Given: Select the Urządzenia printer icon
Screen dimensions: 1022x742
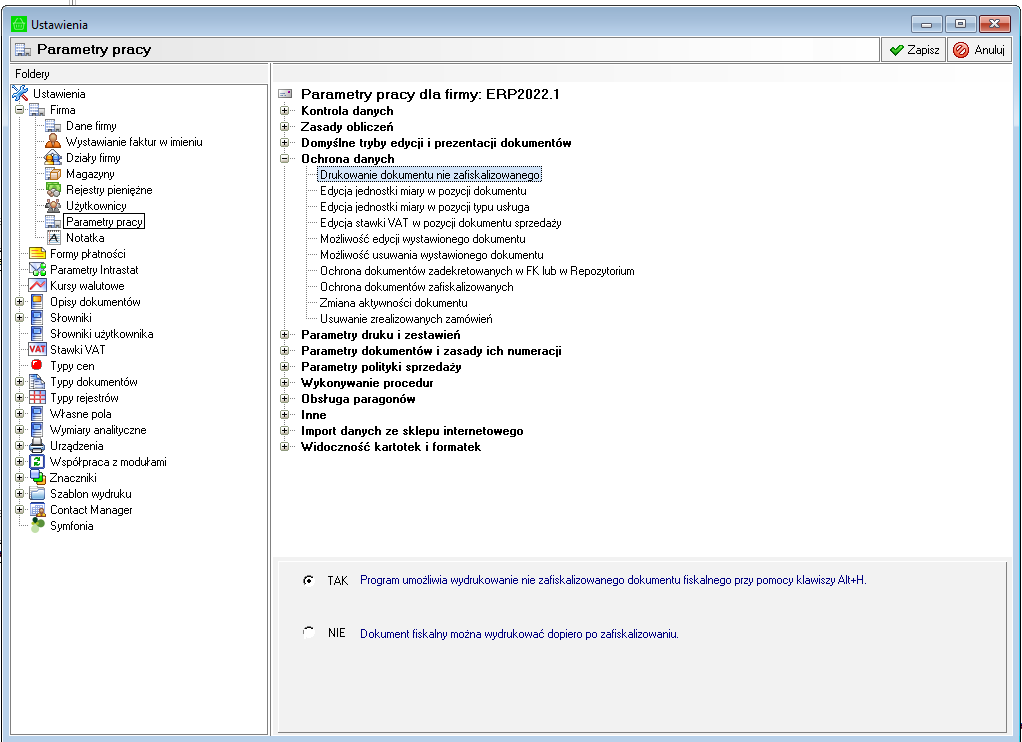Looking at the screenshot, I should tap(38, 446).
